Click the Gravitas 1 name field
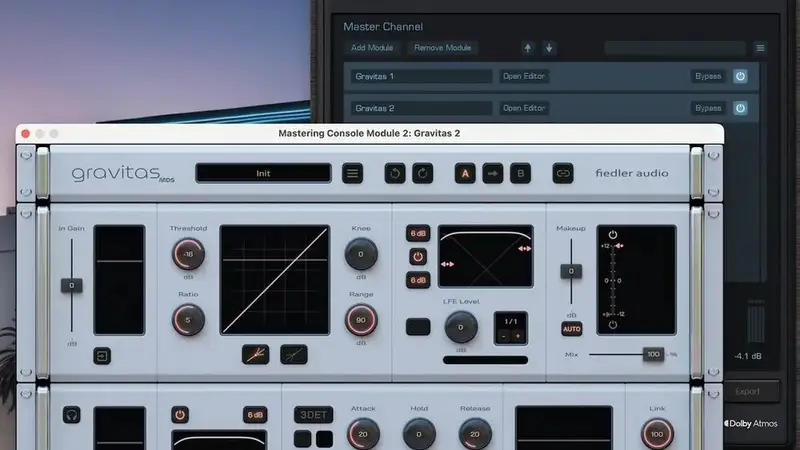This screenshot has width=800, height=450. (421, 76)
